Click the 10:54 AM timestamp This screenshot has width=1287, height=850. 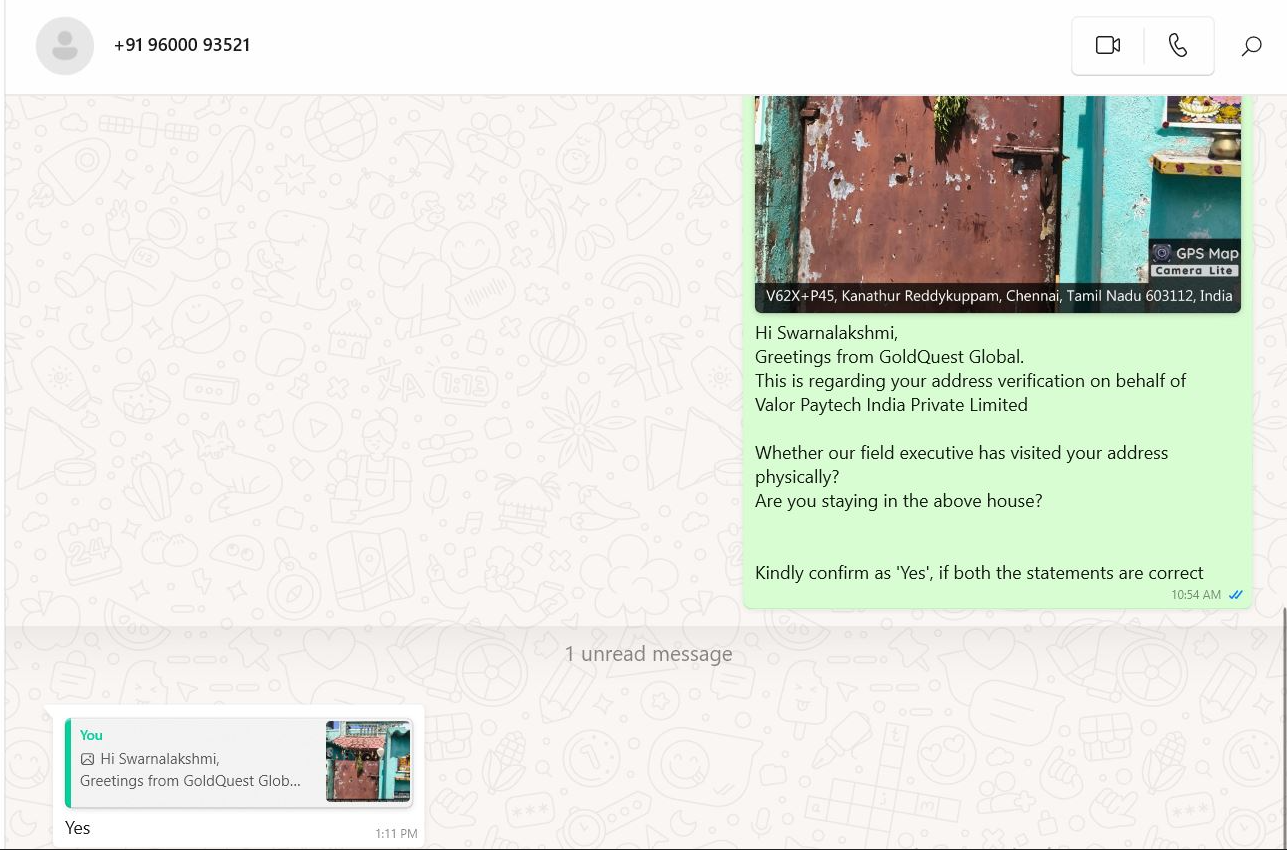click(x=1196, y=595)
